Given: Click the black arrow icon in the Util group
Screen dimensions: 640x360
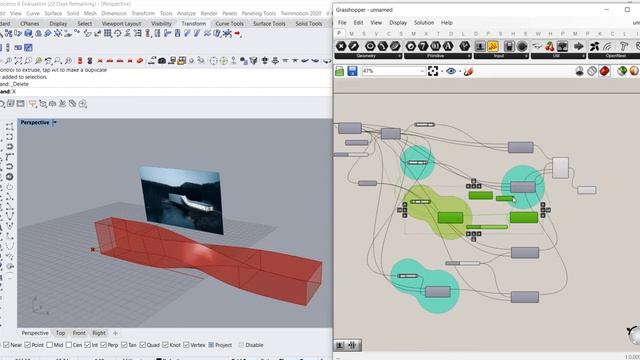Looking at the screenshot, I should tap(578, 47).
